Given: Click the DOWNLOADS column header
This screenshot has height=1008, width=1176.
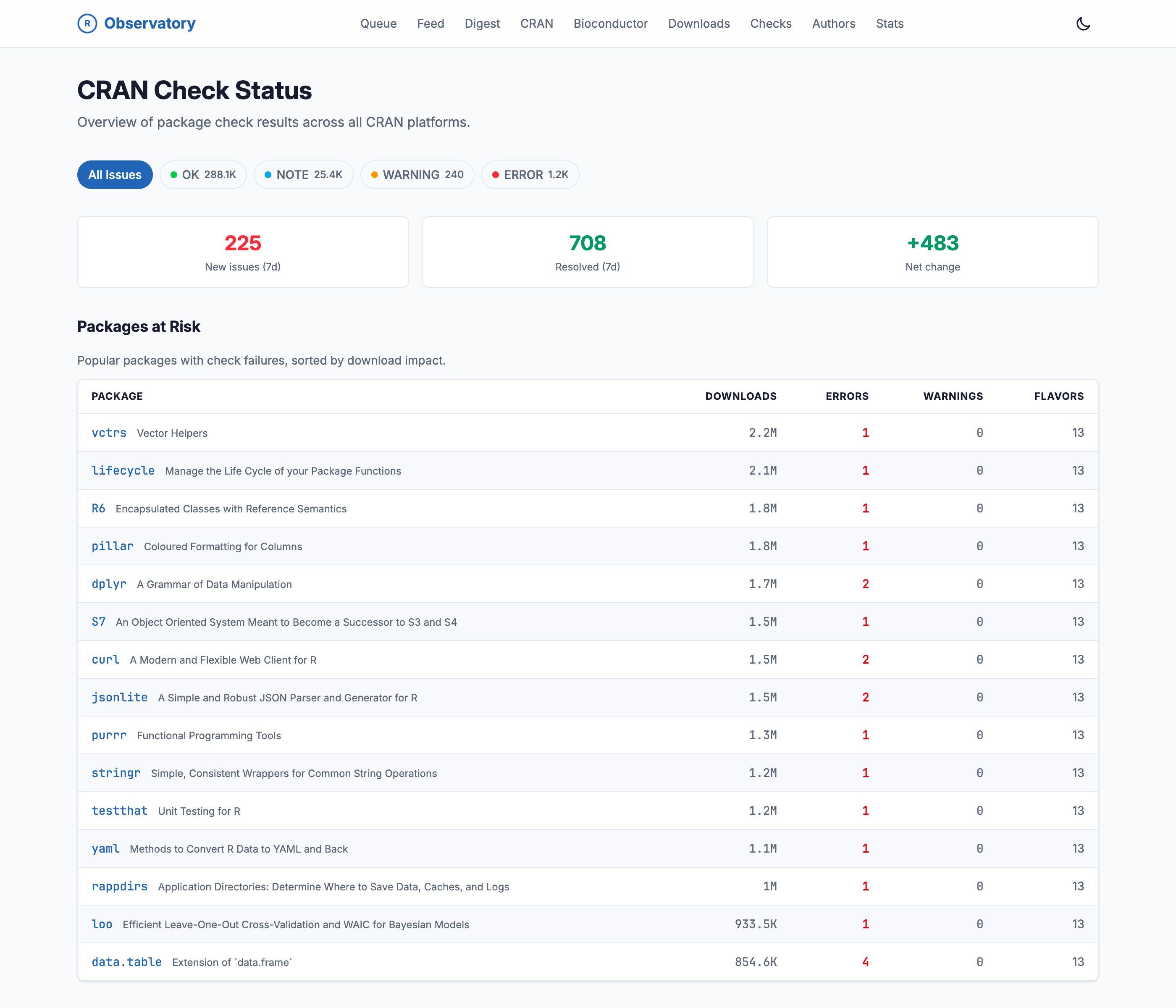Looking at the screenshot, I should (741, 396).
